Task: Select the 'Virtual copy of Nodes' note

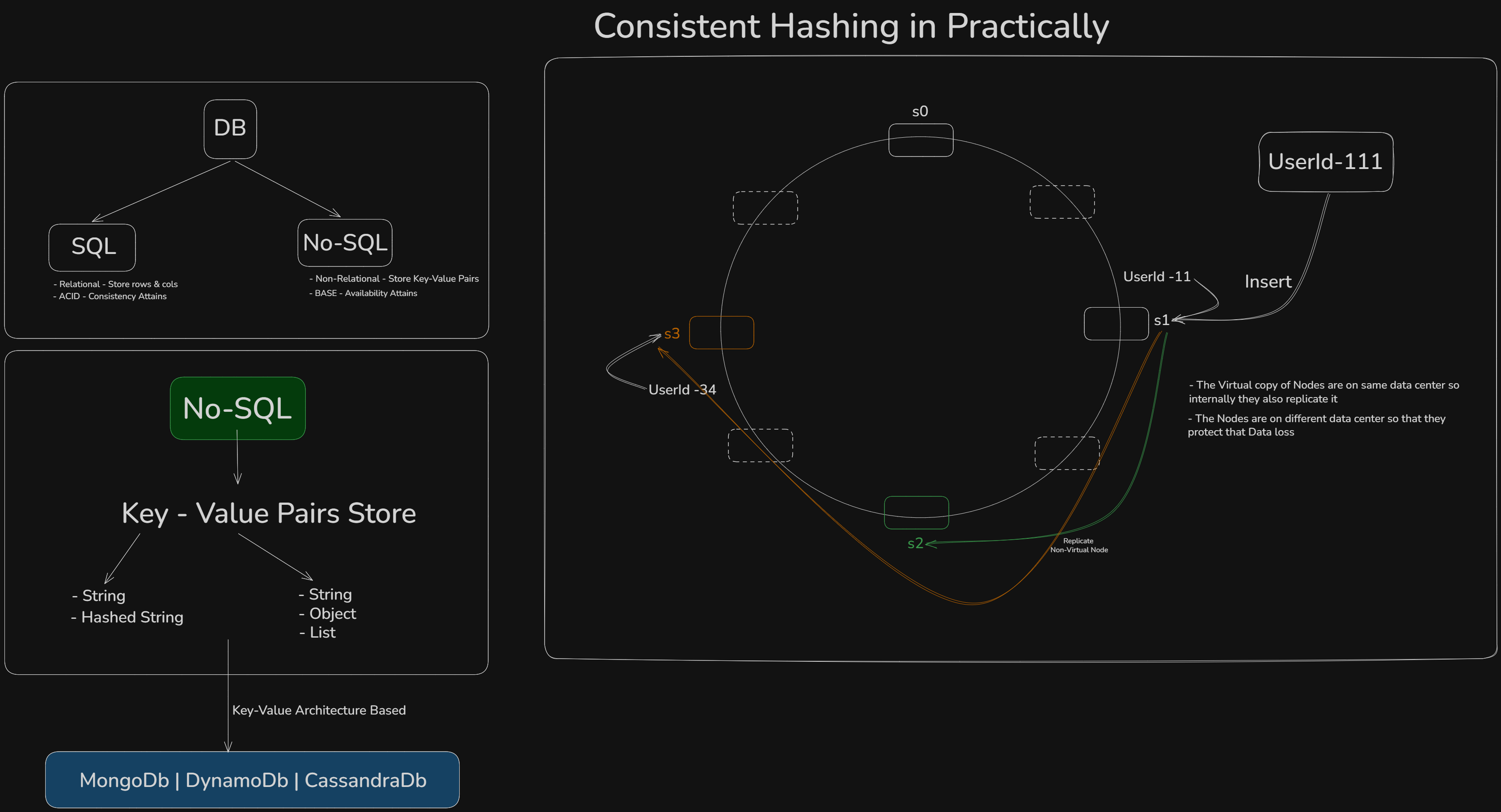Action: point(1324,391)
